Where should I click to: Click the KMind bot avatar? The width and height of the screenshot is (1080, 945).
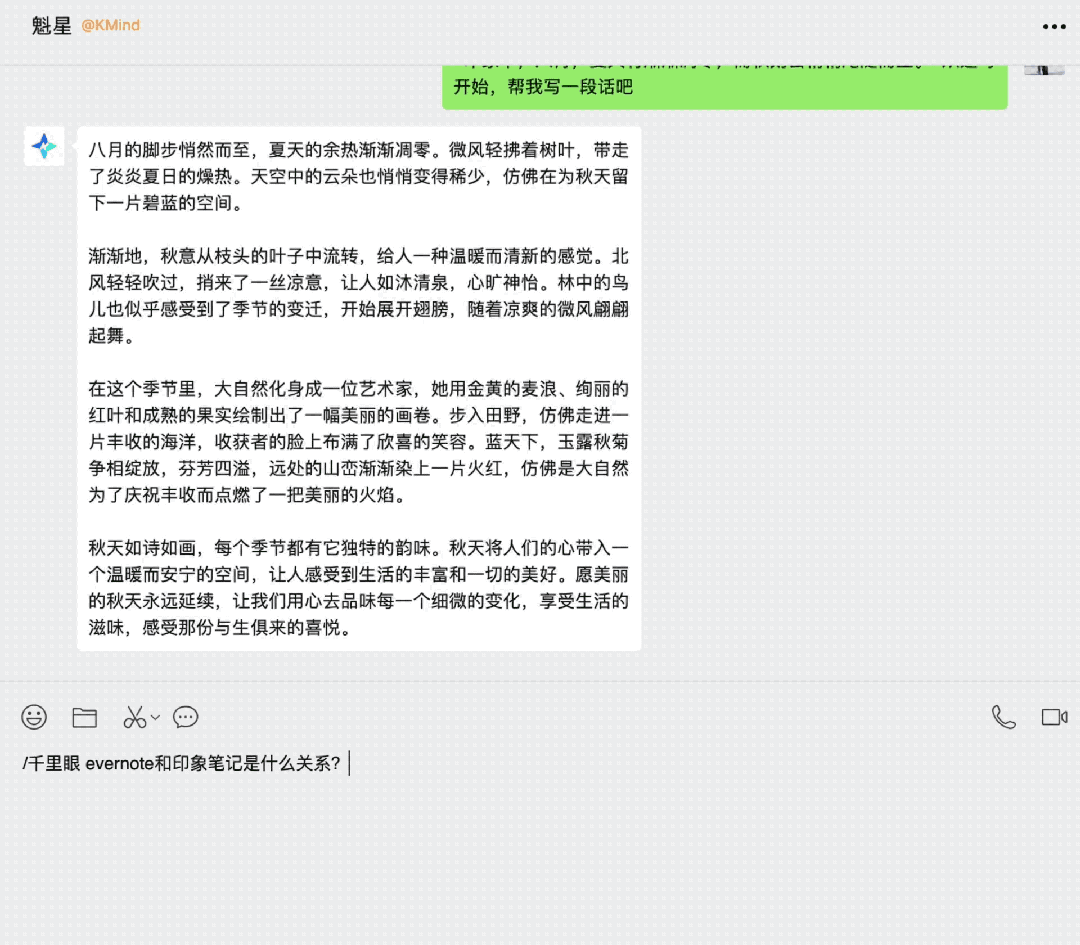(x=44, y=146)
